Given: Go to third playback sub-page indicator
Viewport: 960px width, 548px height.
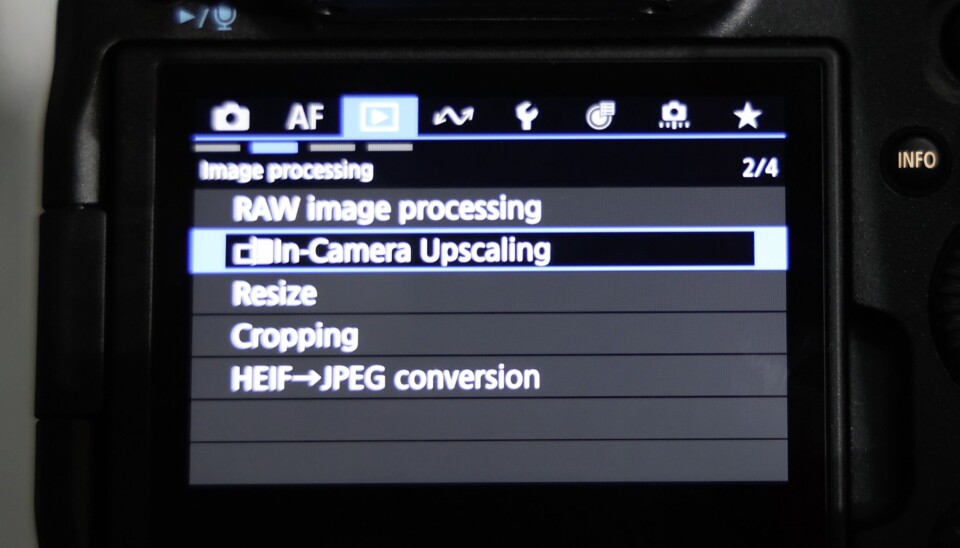Looking at the screenshot, I should (x=332, y=148).
